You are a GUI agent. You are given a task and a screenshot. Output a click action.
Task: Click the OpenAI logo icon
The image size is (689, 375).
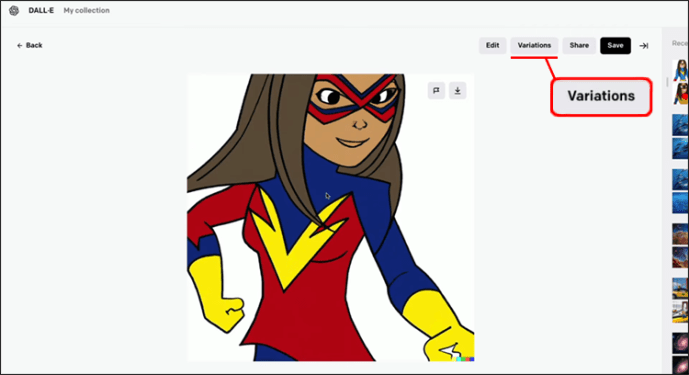click(x=14, y=11)
